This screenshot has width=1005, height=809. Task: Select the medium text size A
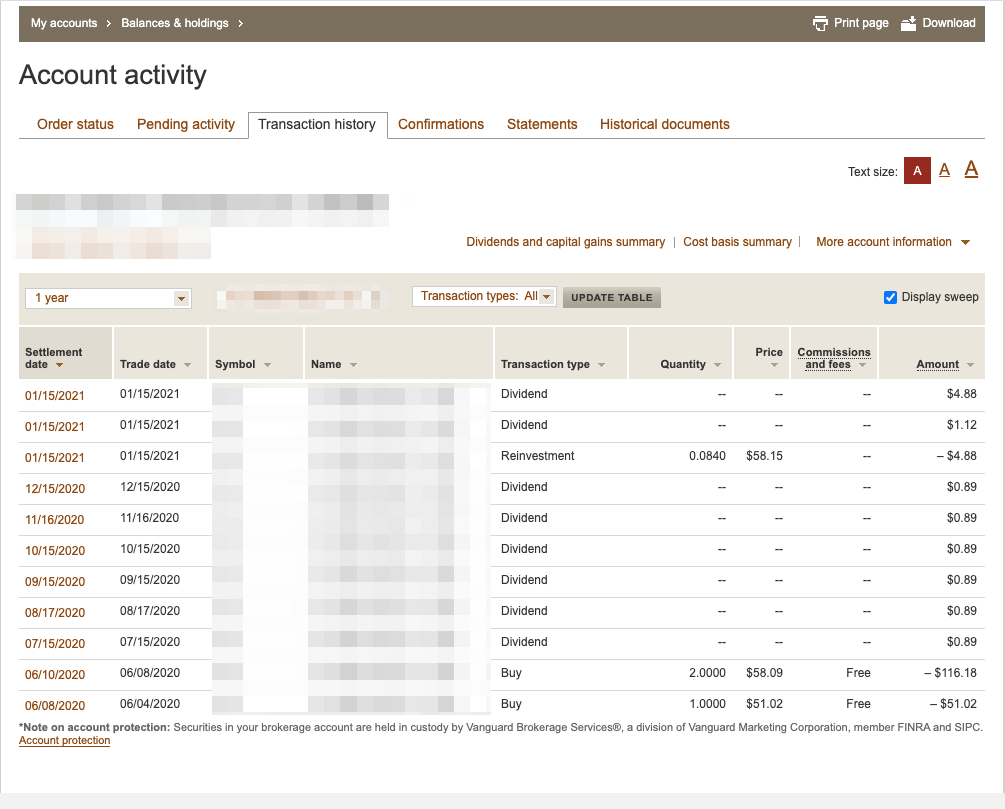tap(944, 170)
